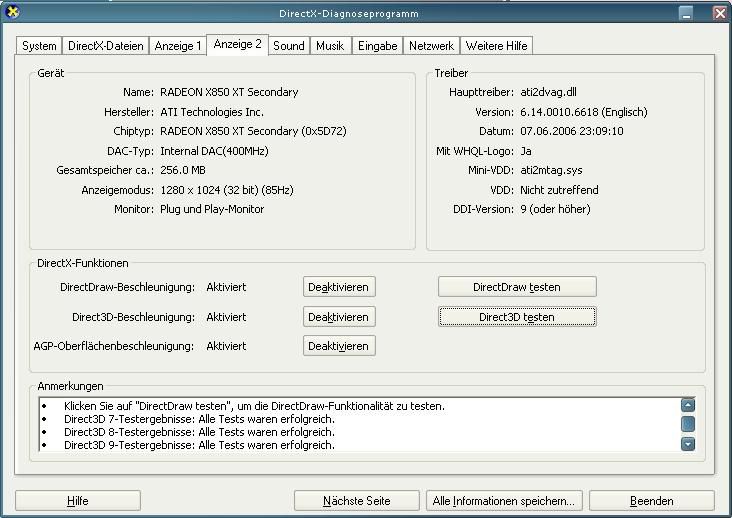This screenshot has width=732, height=518.
Task: Go to the Sound tab
Action: (288, 46)
